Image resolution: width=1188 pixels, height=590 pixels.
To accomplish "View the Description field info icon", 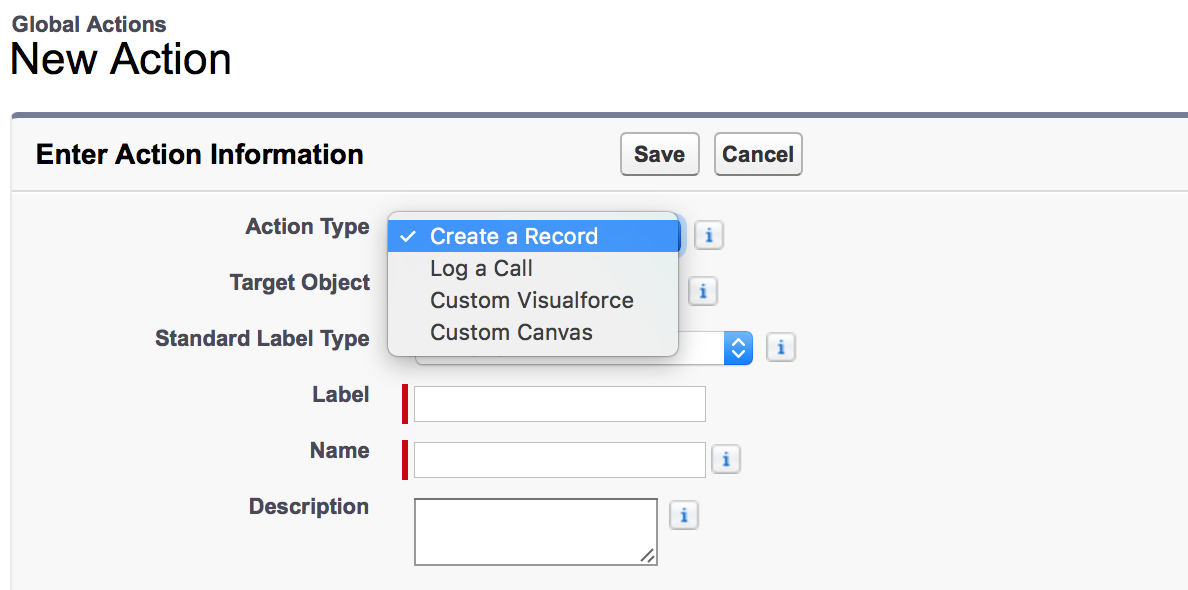I will coord(683,515).
